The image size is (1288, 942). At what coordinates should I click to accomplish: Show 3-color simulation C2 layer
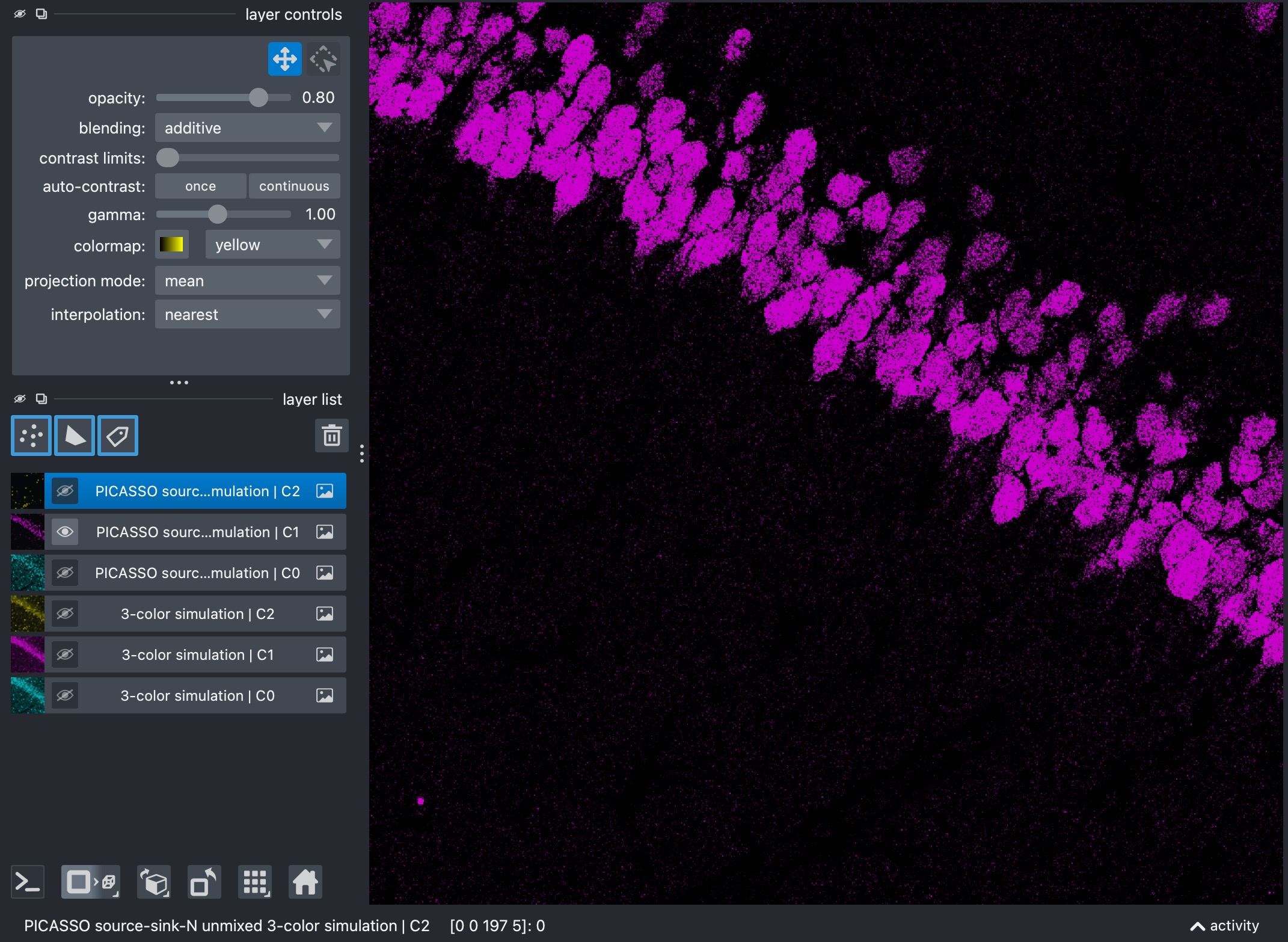click(65, 614)
